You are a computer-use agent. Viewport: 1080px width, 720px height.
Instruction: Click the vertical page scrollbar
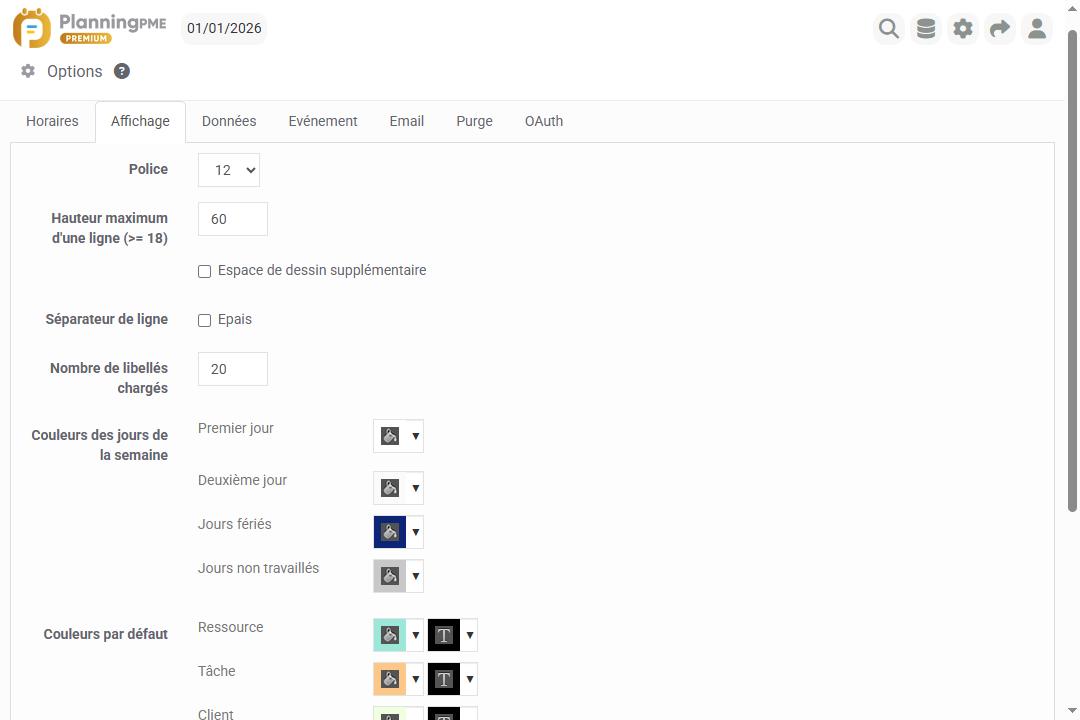coord(1072,271)
